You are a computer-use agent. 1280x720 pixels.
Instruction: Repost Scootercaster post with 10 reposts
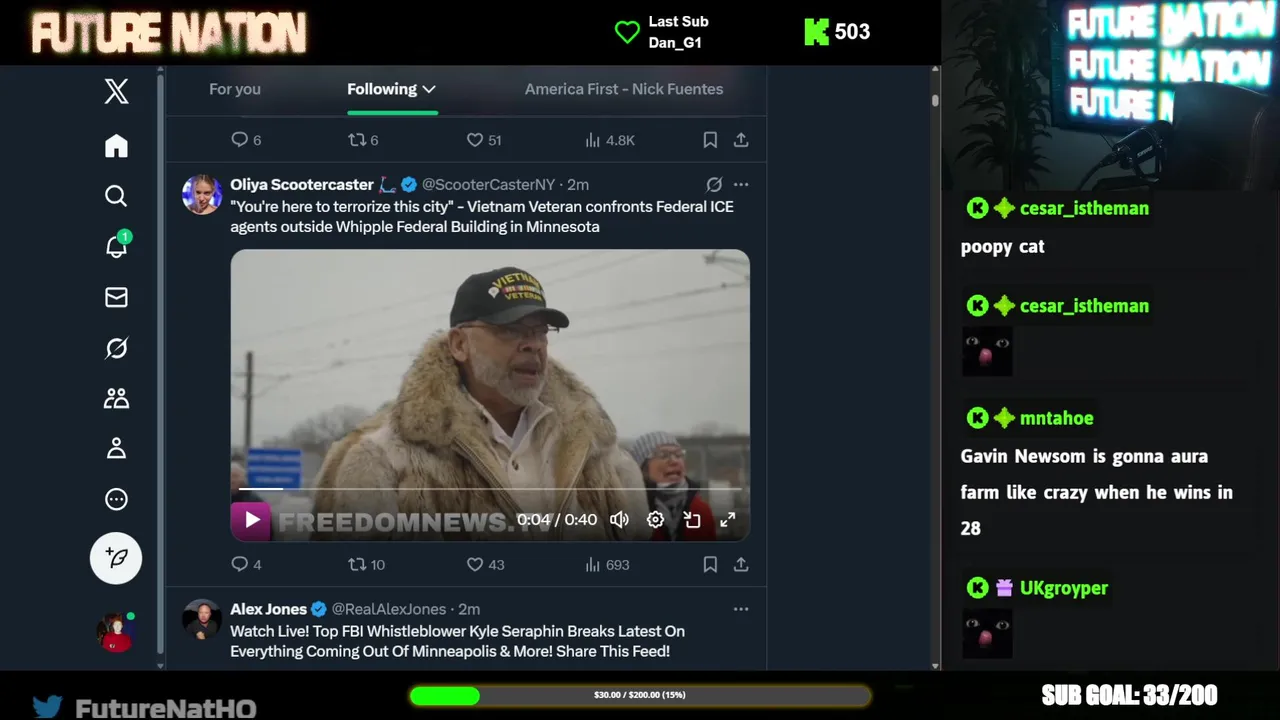coord(366,565)
